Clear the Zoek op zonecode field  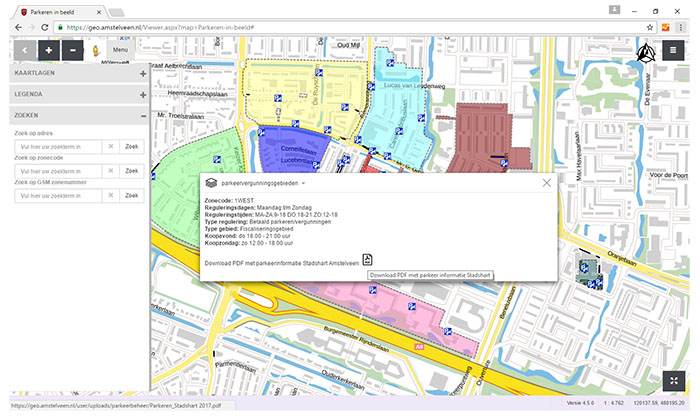[x=111, y=171]
